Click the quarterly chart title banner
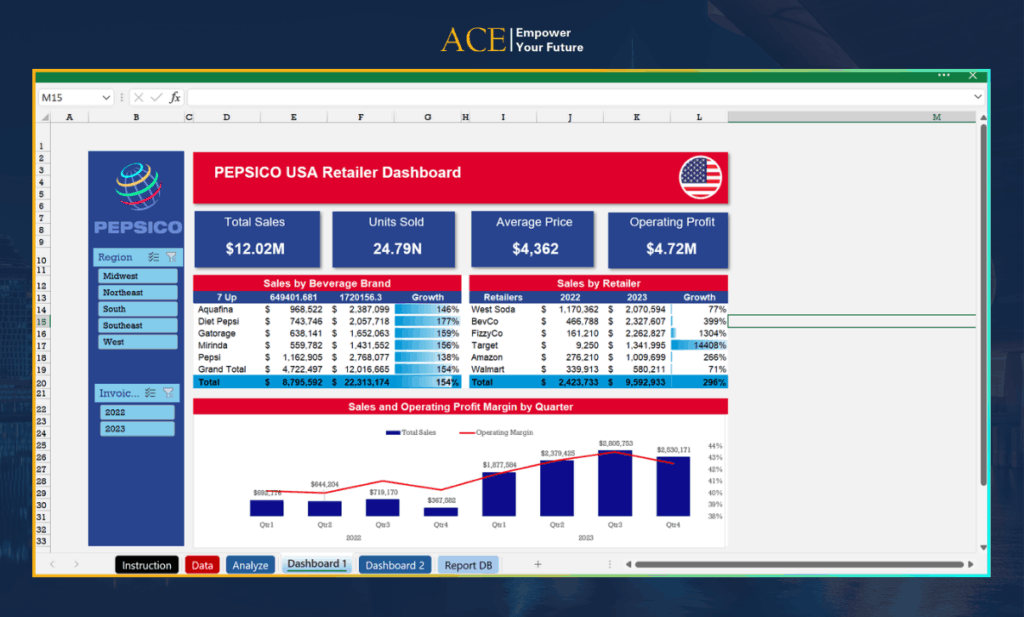1024x617 pixels. pos(460,407)
